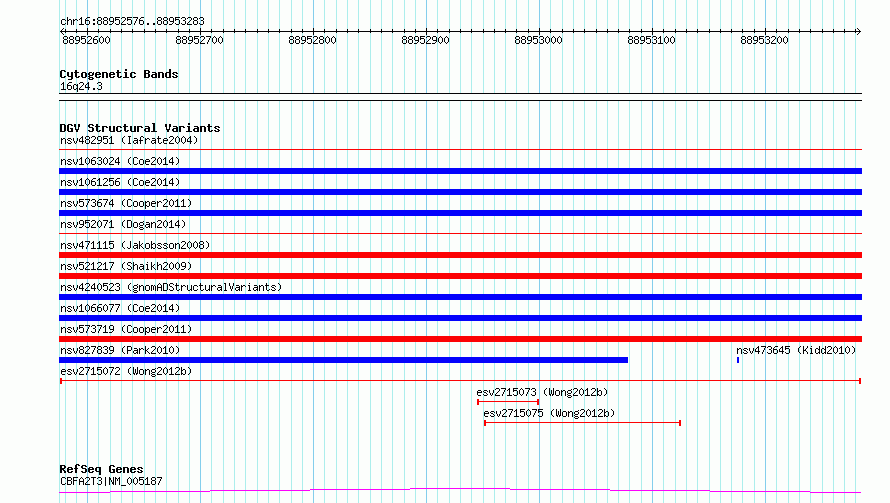Viewport: 890px width, 503px height.
Task: Click the nsv4240523 blue variant bar
Action: 460,297
